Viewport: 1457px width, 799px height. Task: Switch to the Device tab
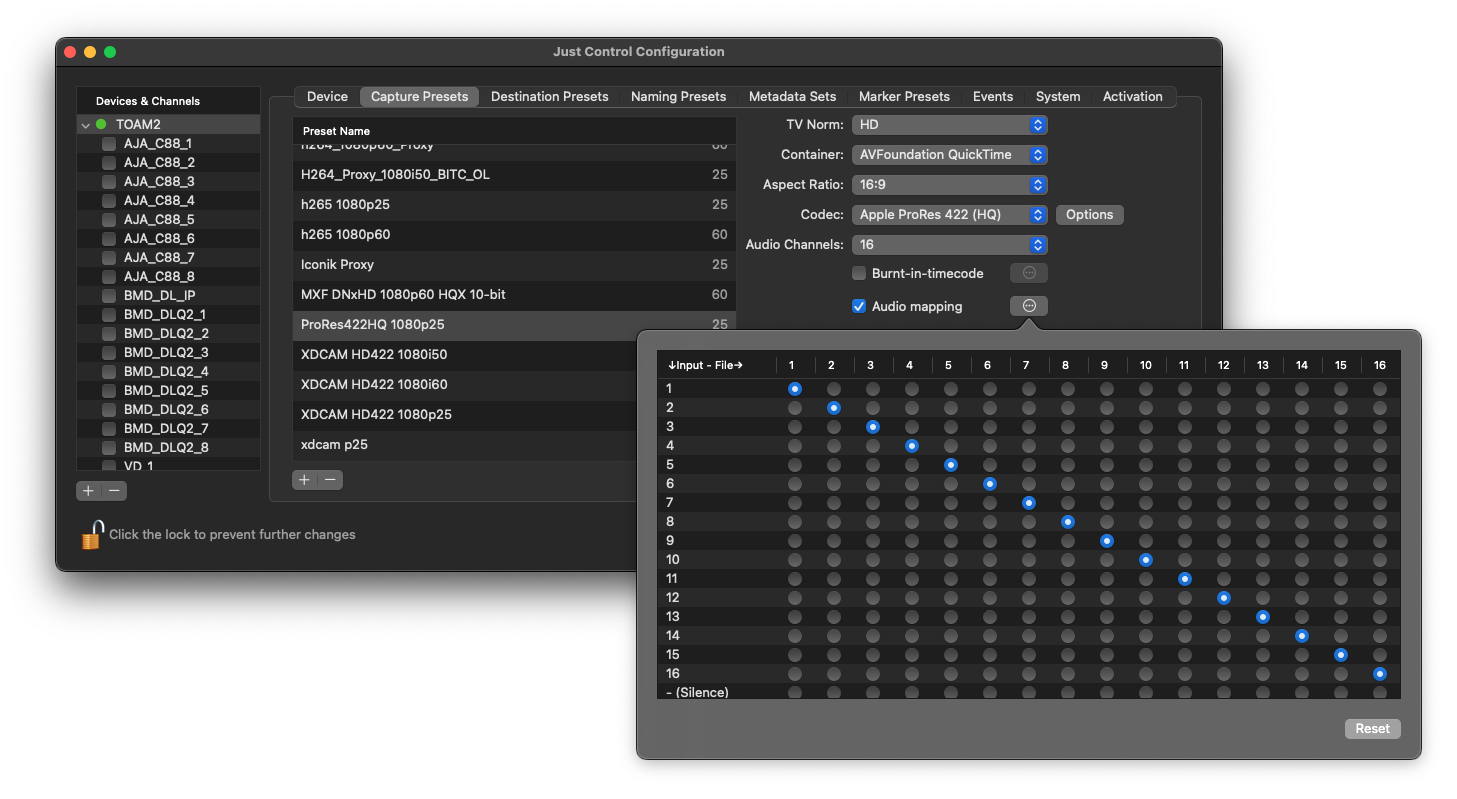(327, 97)
